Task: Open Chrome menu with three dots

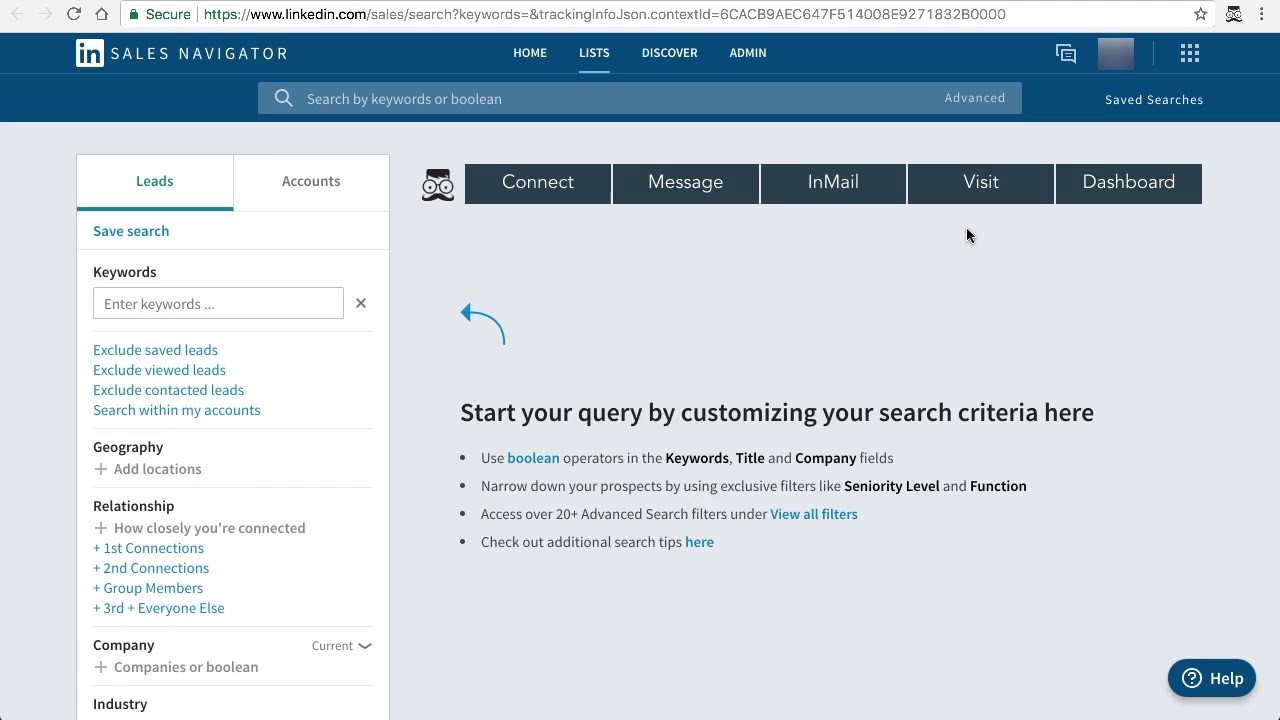Action: coord(1262,14)
